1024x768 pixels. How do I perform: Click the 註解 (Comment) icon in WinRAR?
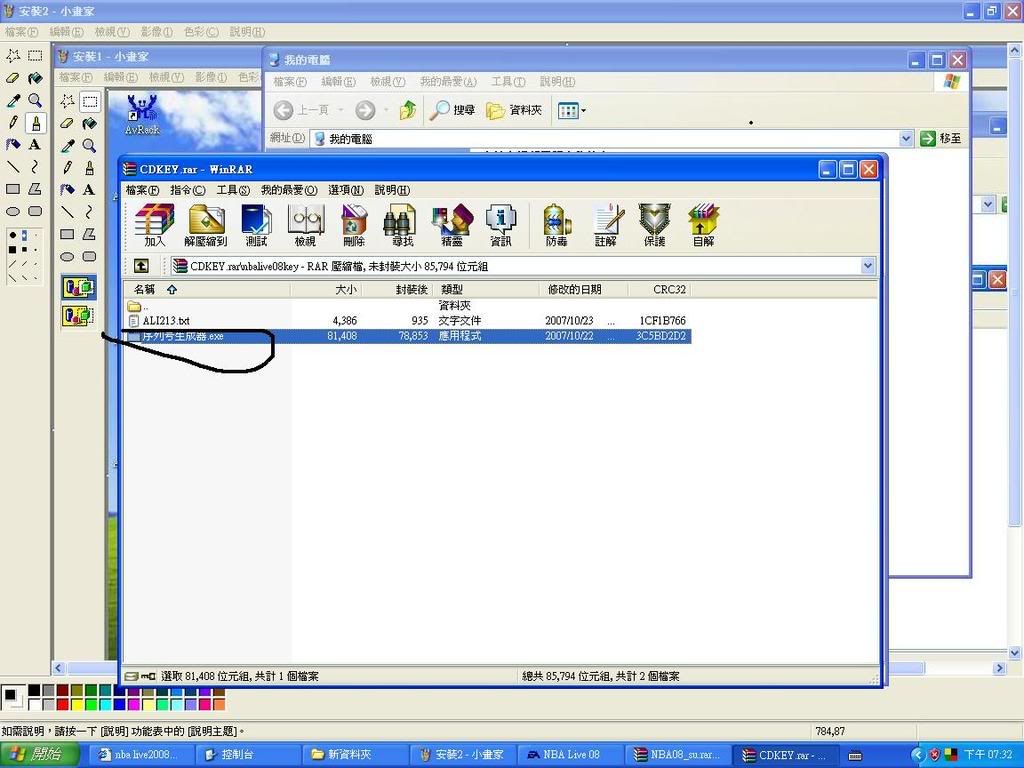click(606, 225)
